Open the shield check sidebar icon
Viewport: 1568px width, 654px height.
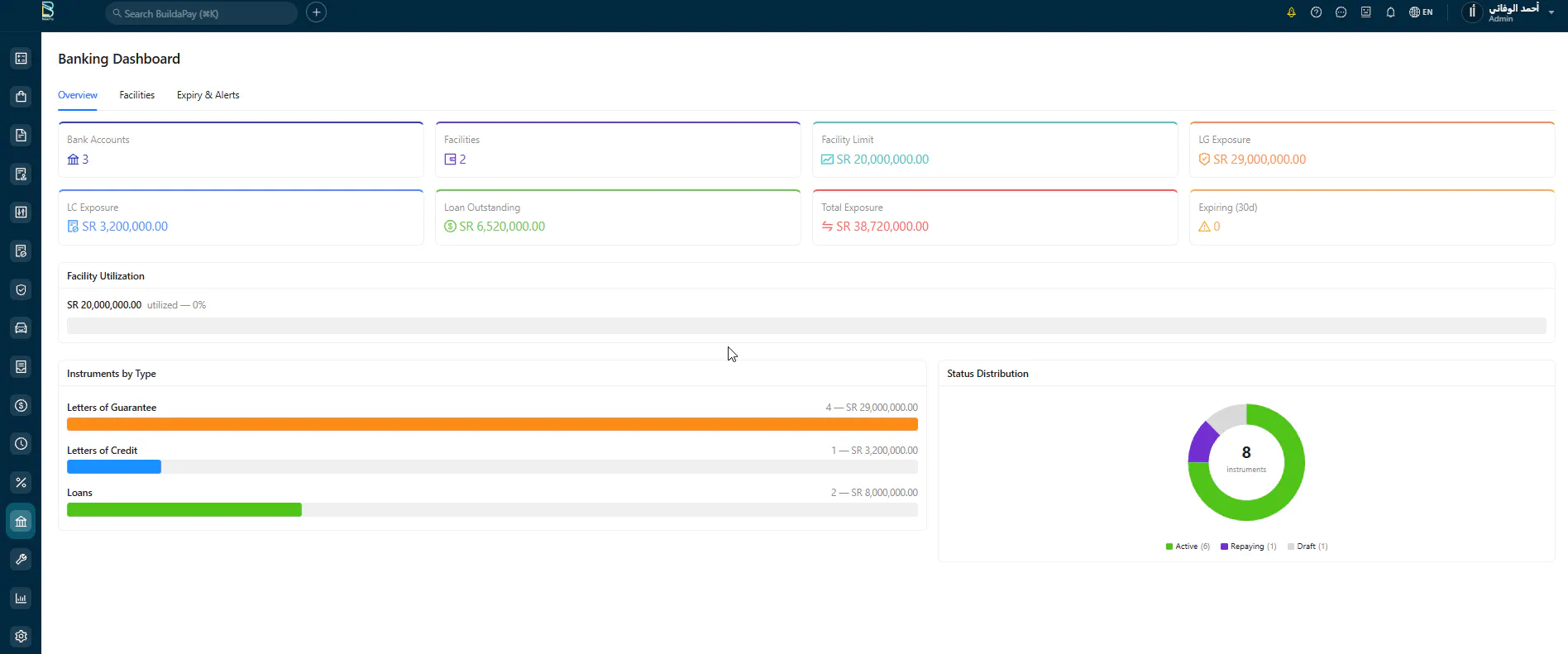[x=21, y=289]
